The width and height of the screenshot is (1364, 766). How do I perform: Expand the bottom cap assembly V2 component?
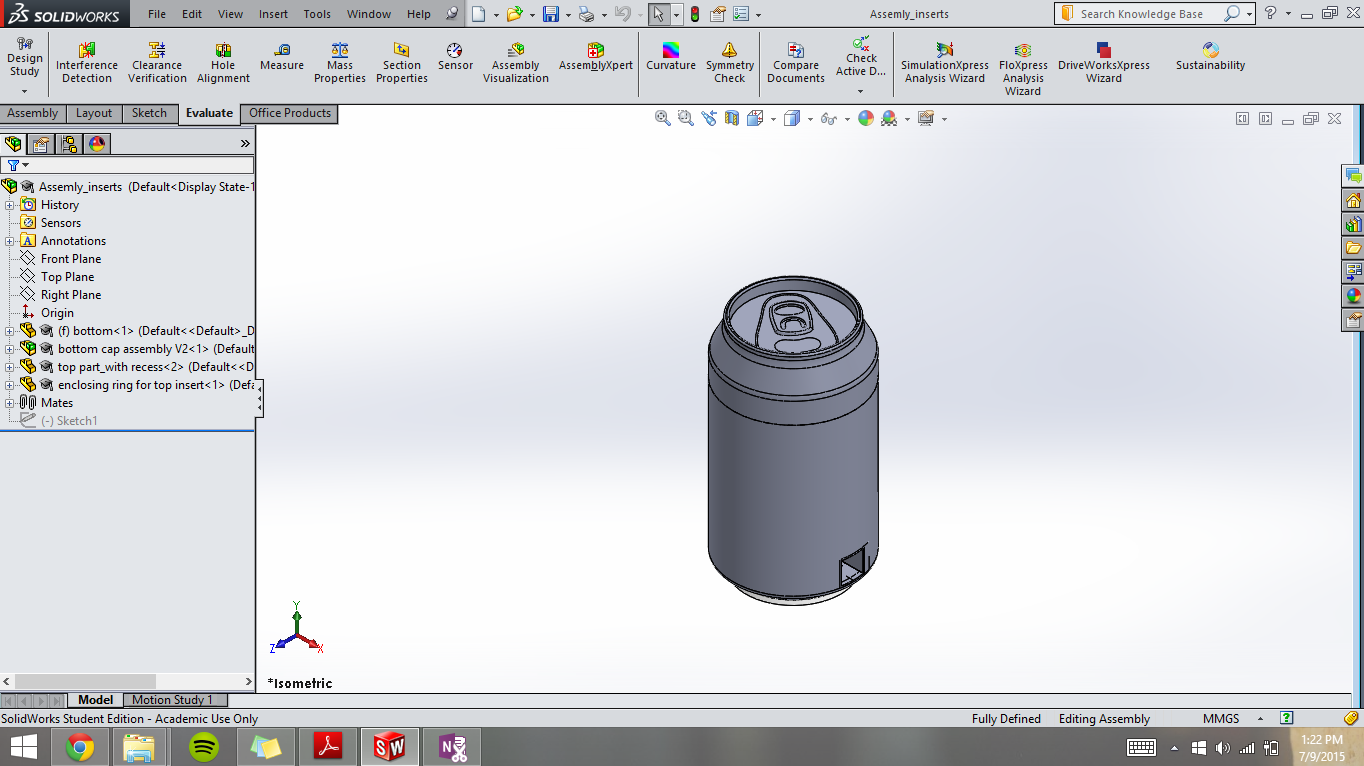10,349
